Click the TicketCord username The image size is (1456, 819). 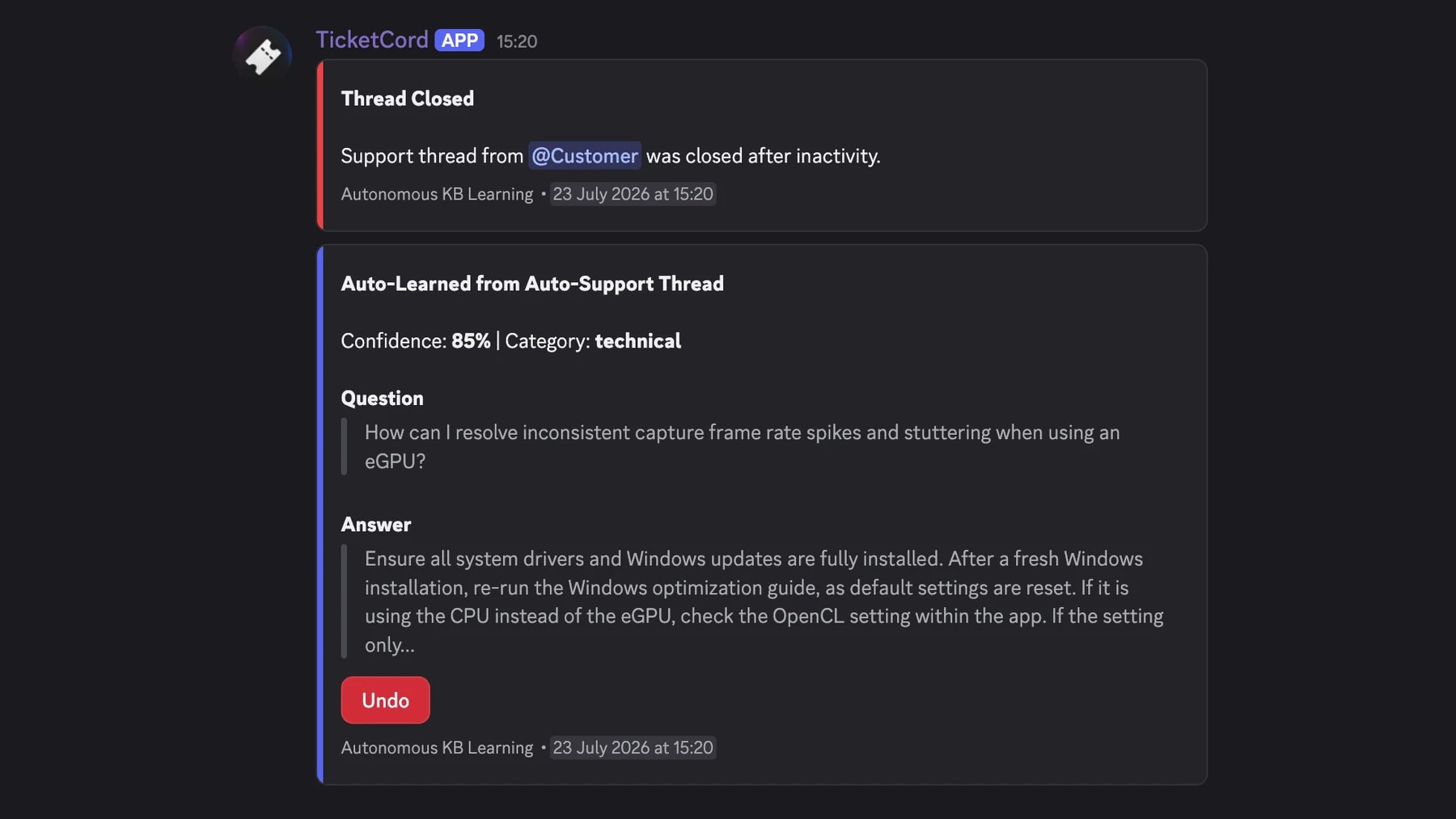tap(371, 40)
